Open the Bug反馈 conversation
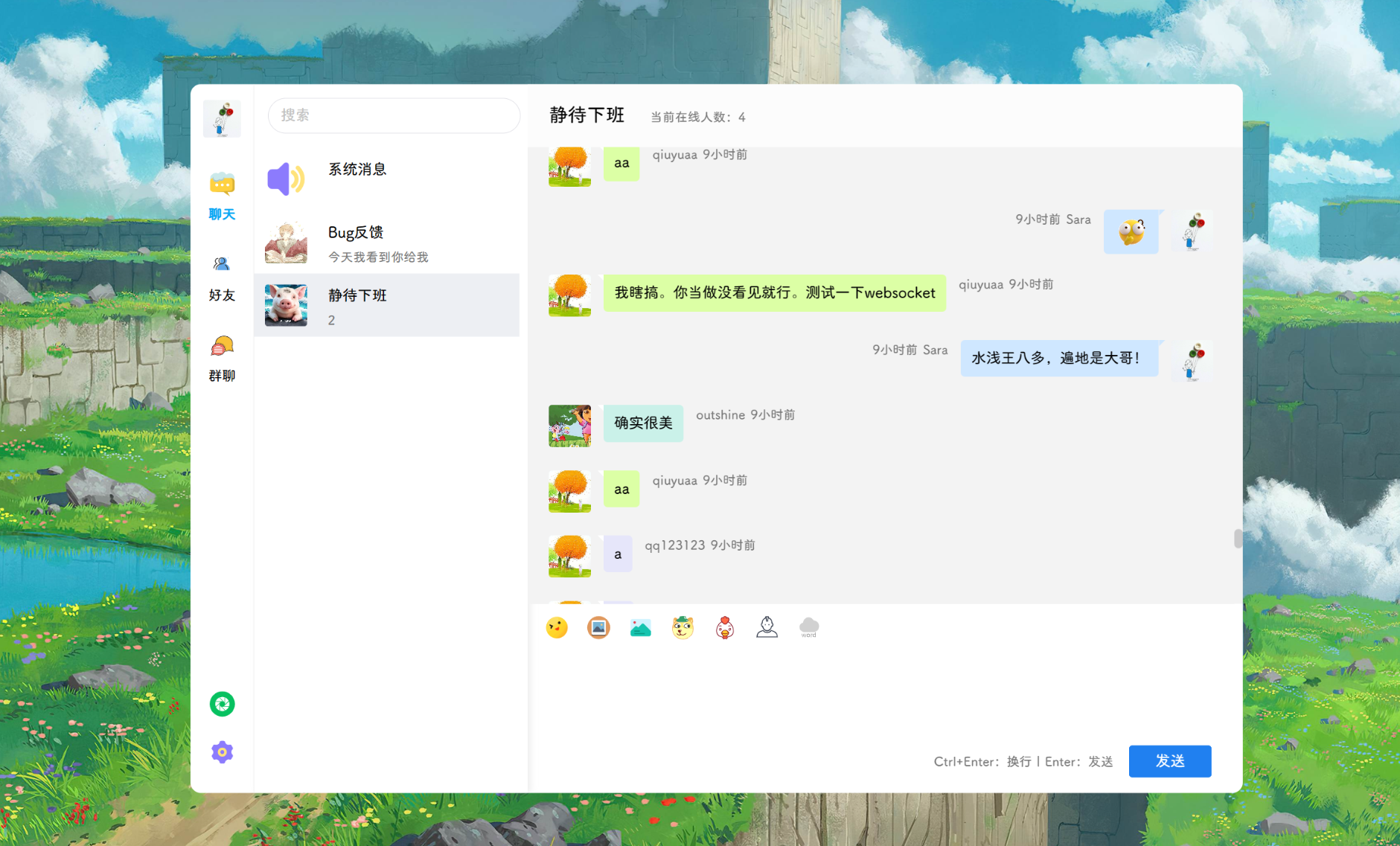Screen dimensions: 1400x846 tap(386, 243)
